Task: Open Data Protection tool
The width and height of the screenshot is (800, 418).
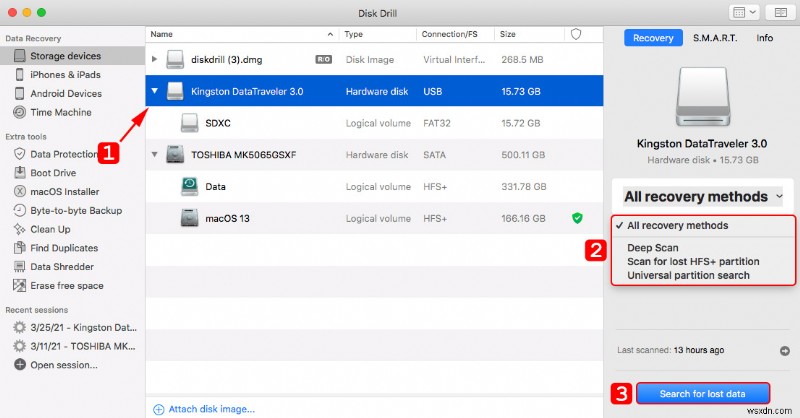Action: [64, 154]
